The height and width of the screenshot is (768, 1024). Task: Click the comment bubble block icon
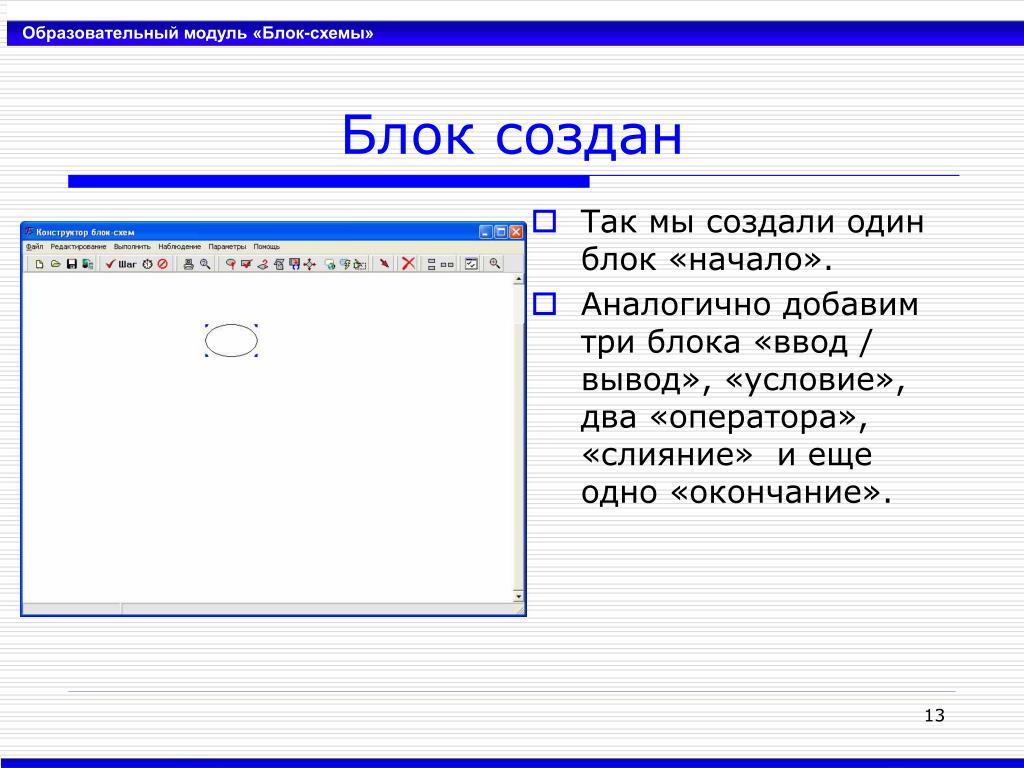(x=345, y=264)
